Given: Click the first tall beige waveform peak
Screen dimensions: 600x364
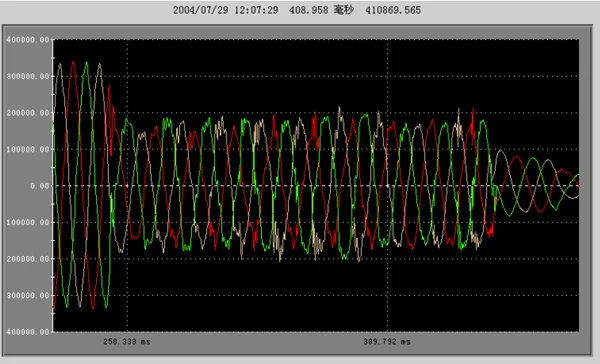Looking at the screenshot, I should (60, 65).
